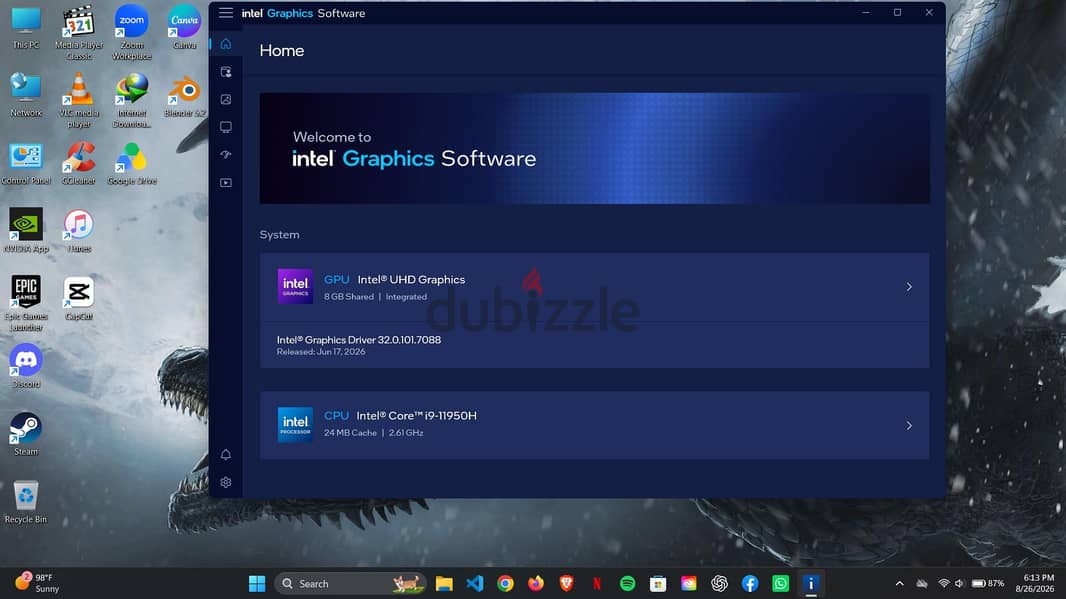Open battery 87% tray indicator
The height and width of the screenshot is (599, 1066).
tap(988, 583)
